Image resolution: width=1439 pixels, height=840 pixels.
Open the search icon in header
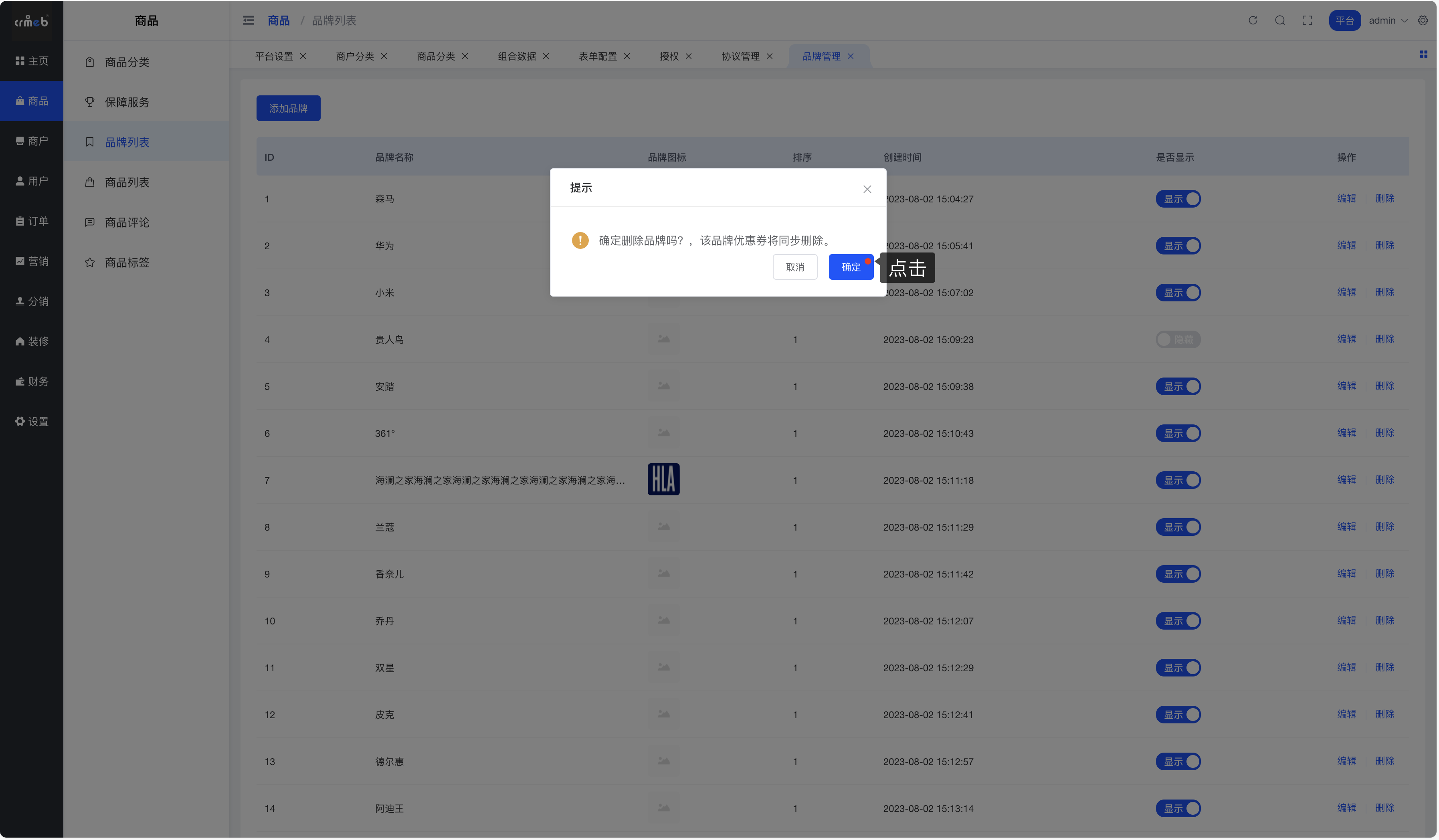pos(1280,20)
